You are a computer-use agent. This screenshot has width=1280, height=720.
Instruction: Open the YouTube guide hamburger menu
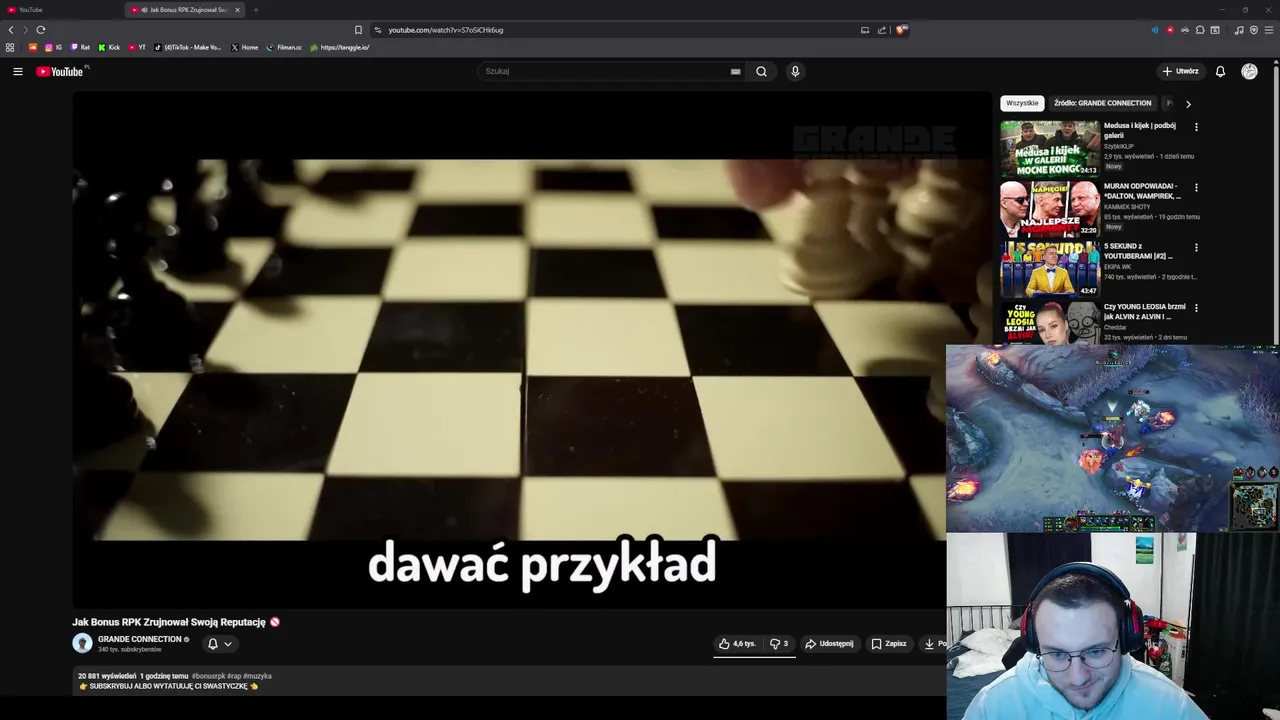point(18,71)
